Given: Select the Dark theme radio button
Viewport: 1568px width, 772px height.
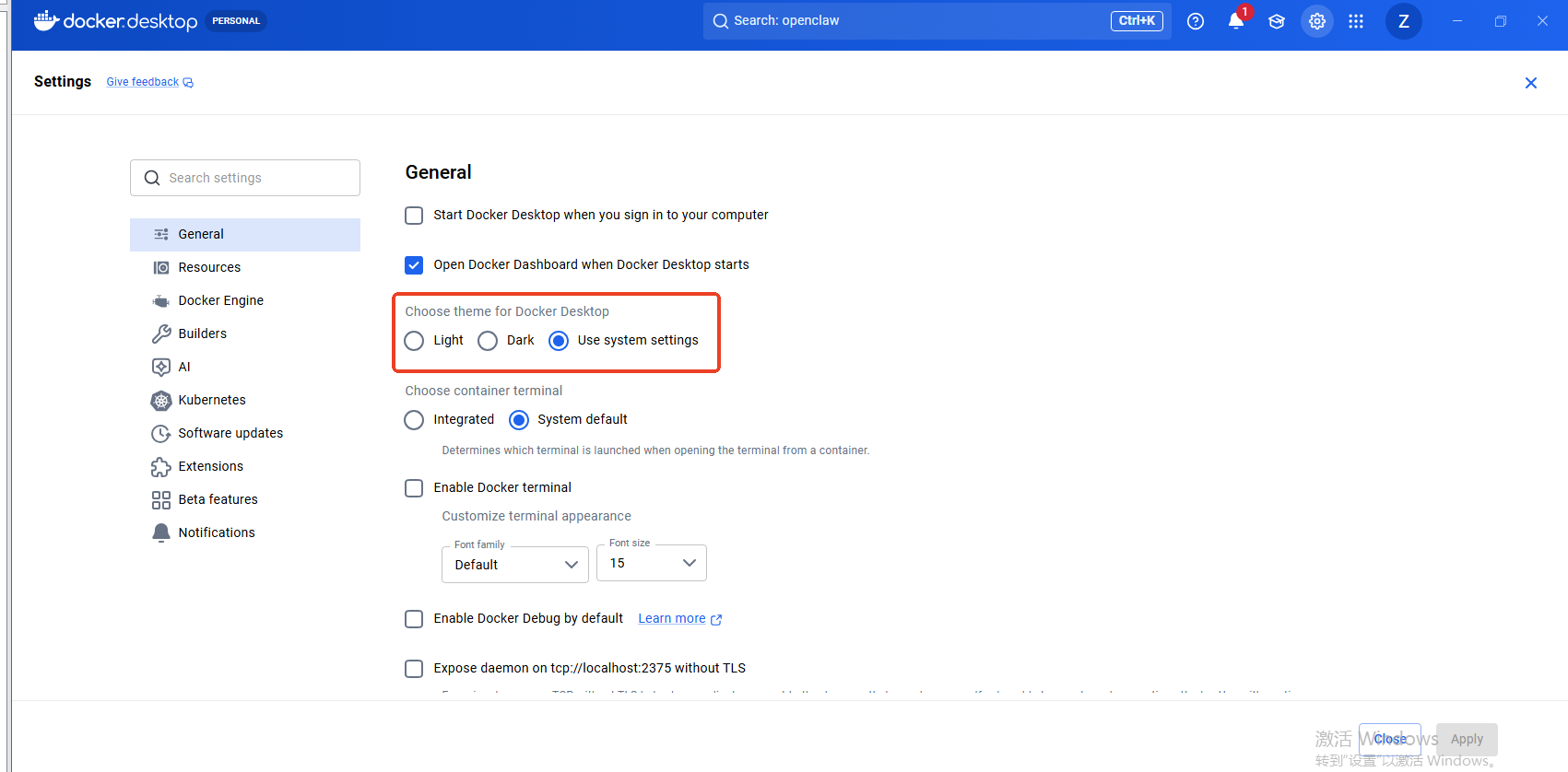Looking at the screenshot, I should (488, 341).
